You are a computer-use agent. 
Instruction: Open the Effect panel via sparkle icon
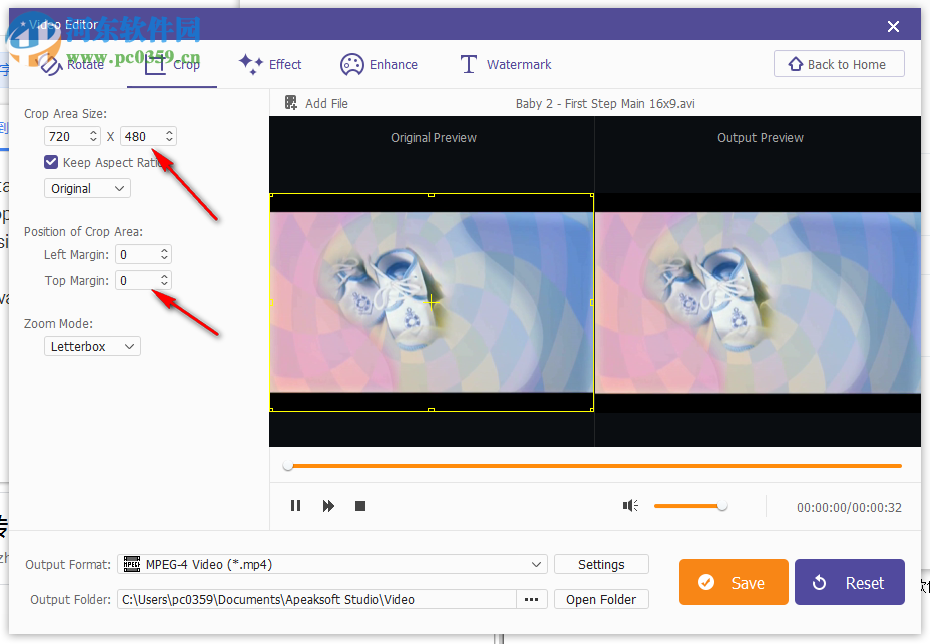(250, 64)
